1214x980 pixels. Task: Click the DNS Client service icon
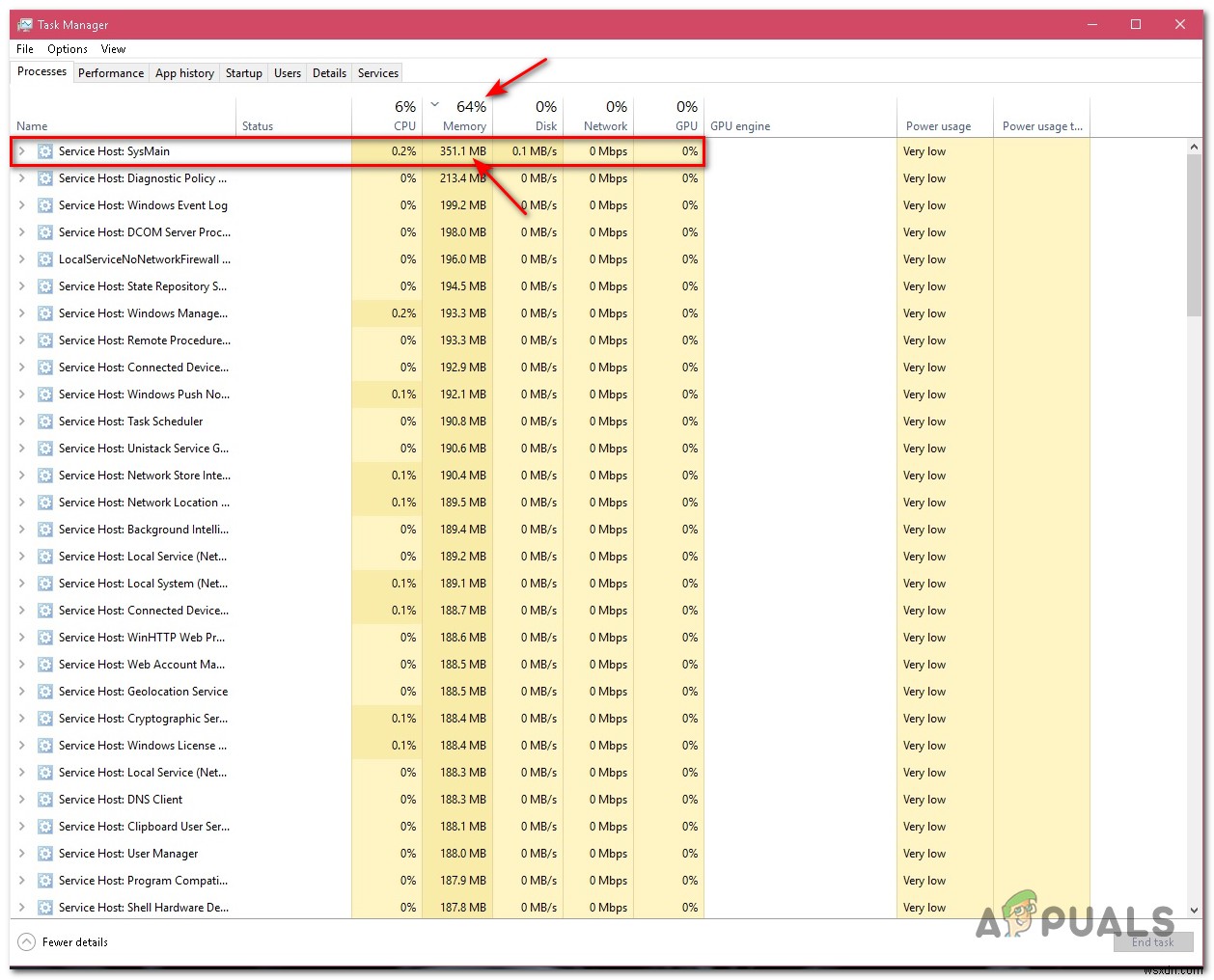[44, 799]
